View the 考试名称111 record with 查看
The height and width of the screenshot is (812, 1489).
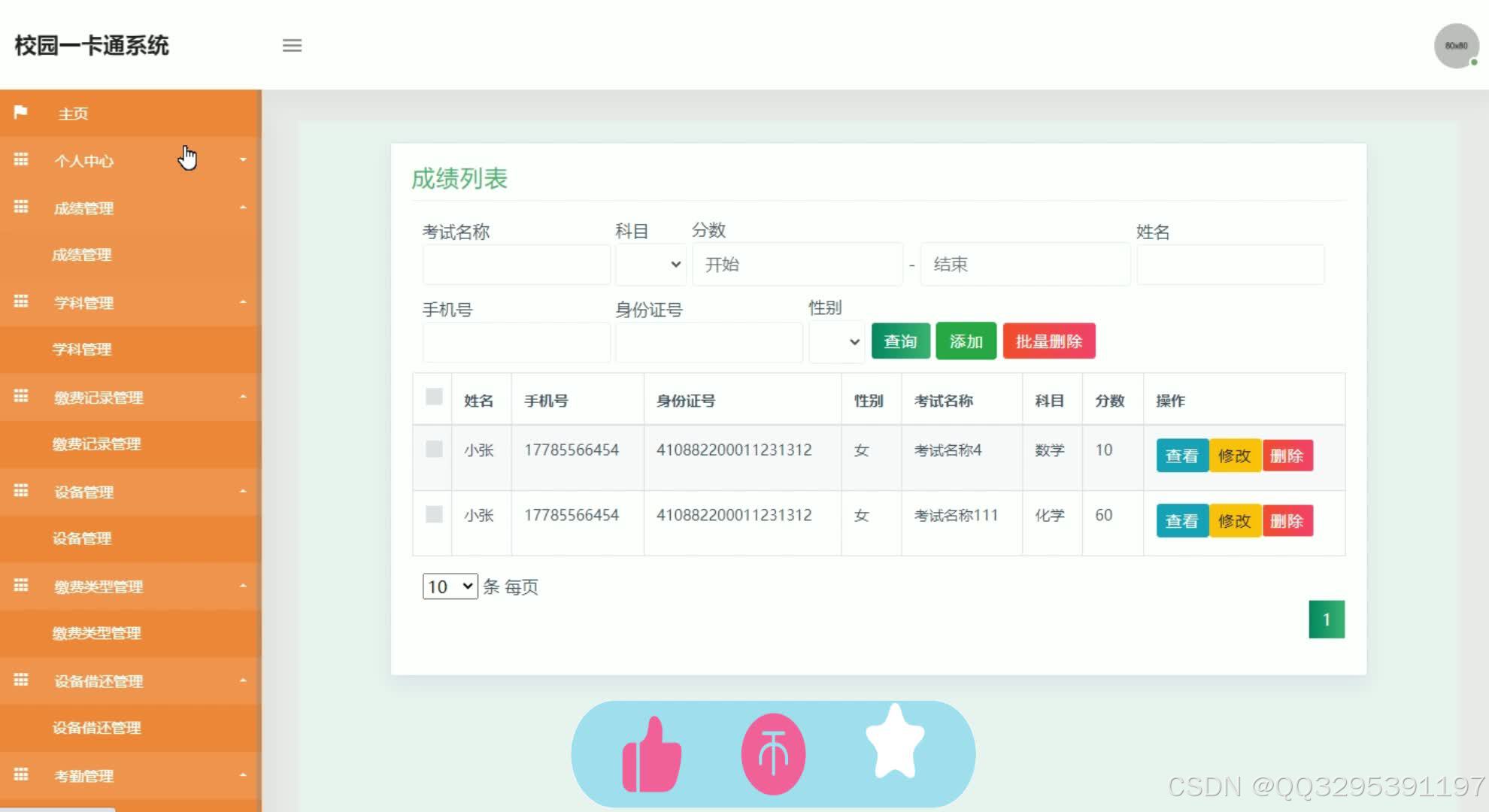click(1182, 521)
